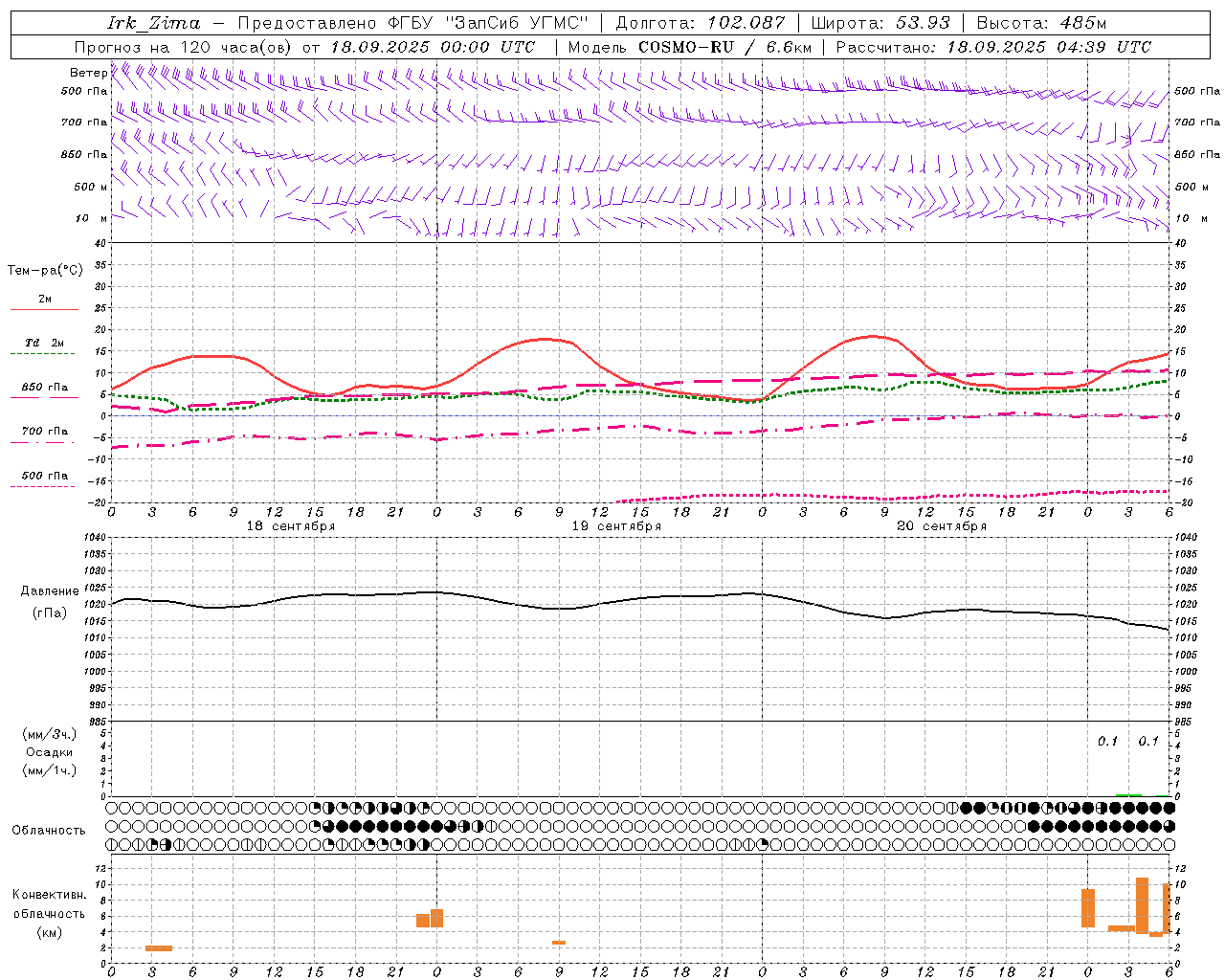
Task: Select the latitude value 53.93
Action: click(x=924, y=23)
